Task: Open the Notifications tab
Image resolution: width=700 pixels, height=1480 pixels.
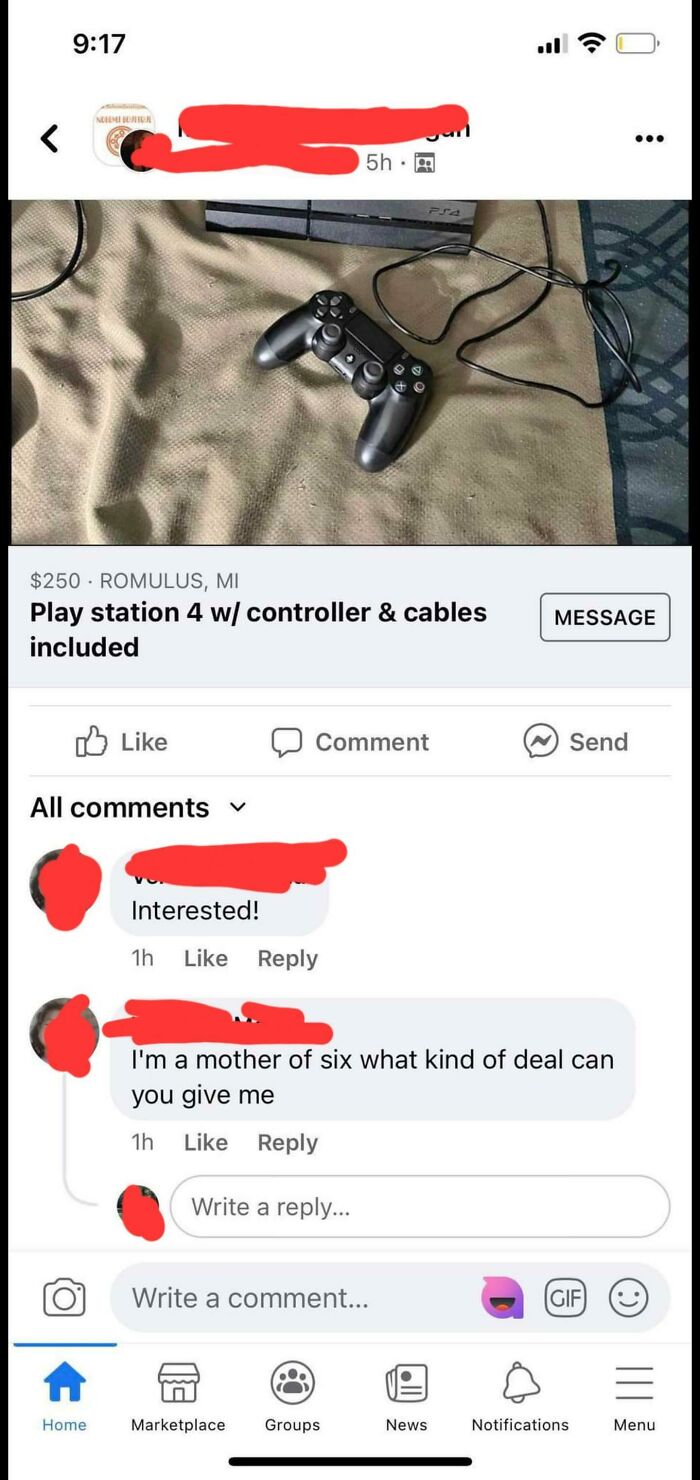Action: coord(520,1398)
